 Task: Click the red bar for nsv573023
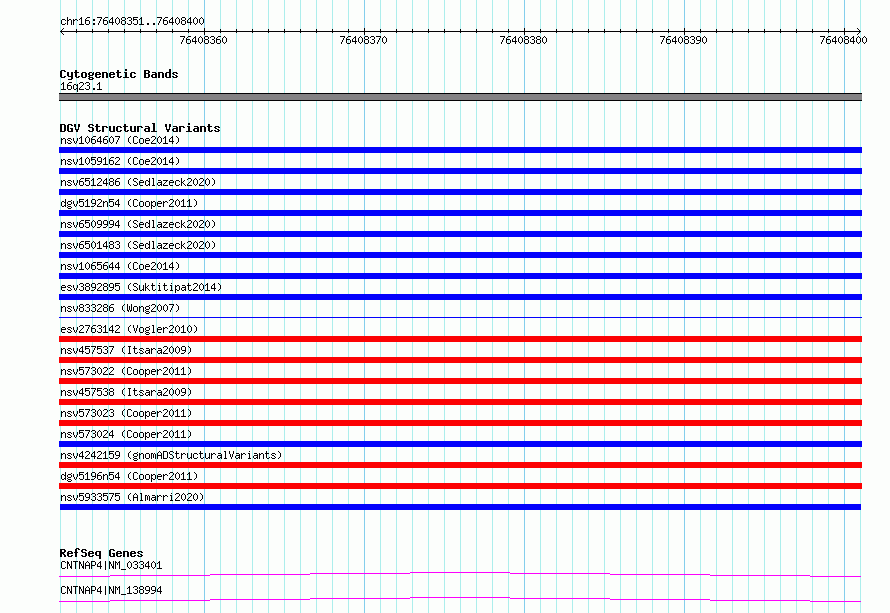click(460, 423)
